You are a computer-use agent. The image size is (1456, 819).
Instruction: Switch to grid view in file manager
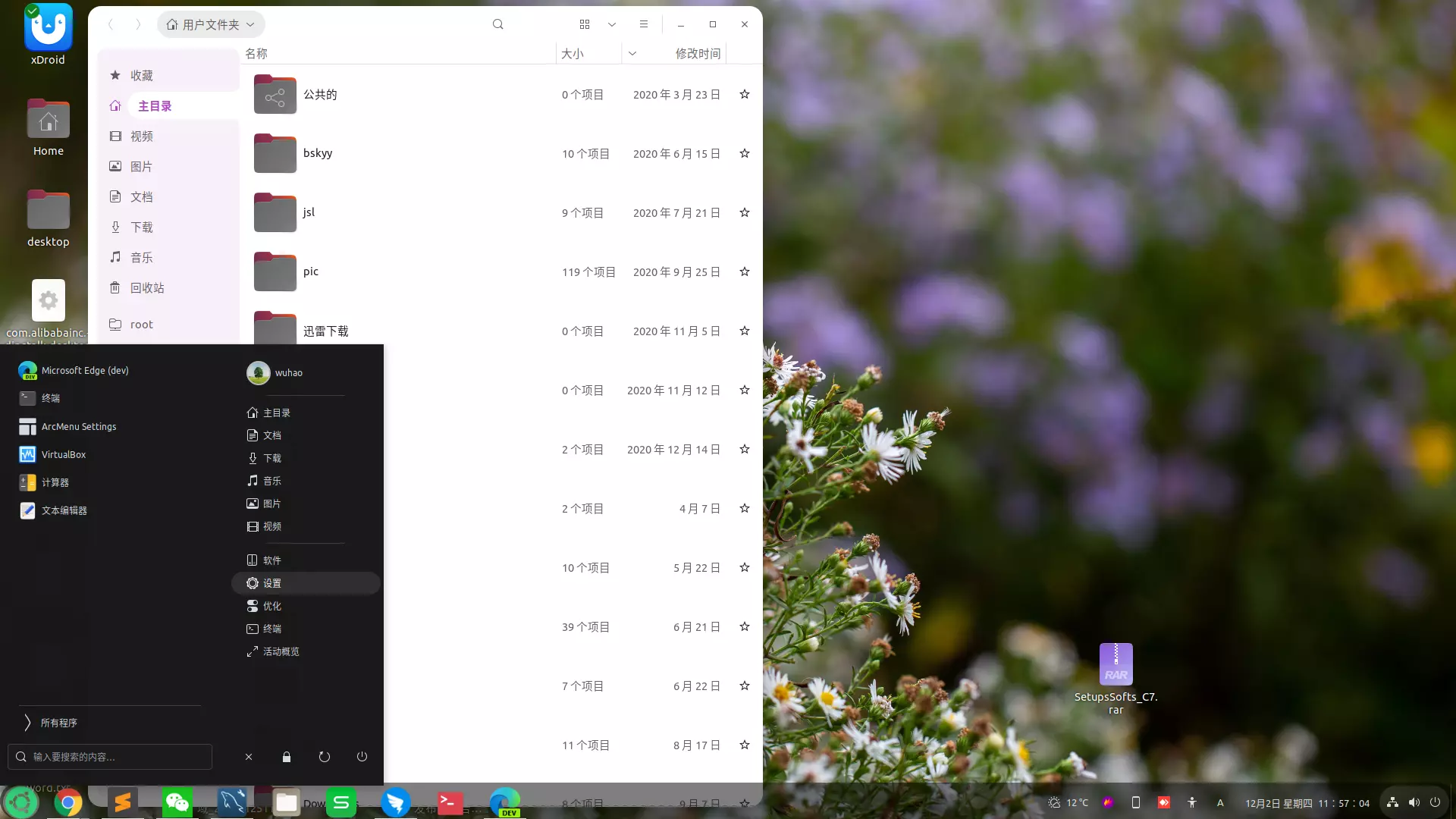585,24
